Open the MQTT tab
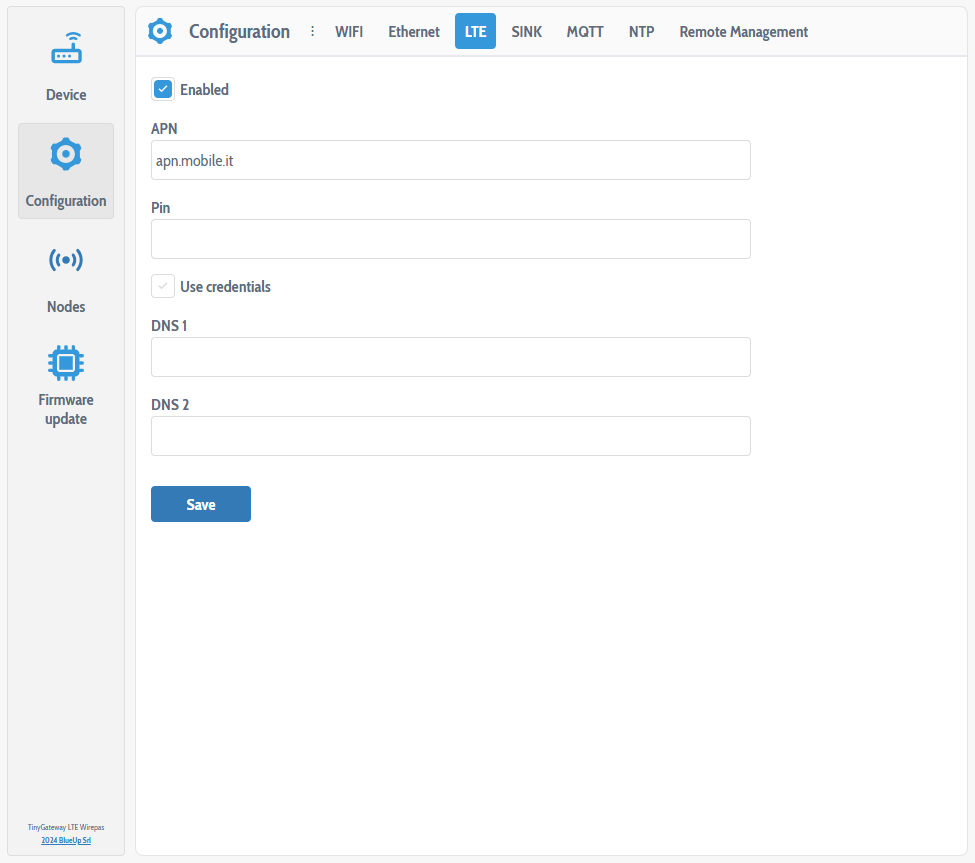The height and width of the screenshot is (863, 975). point(585,32)
